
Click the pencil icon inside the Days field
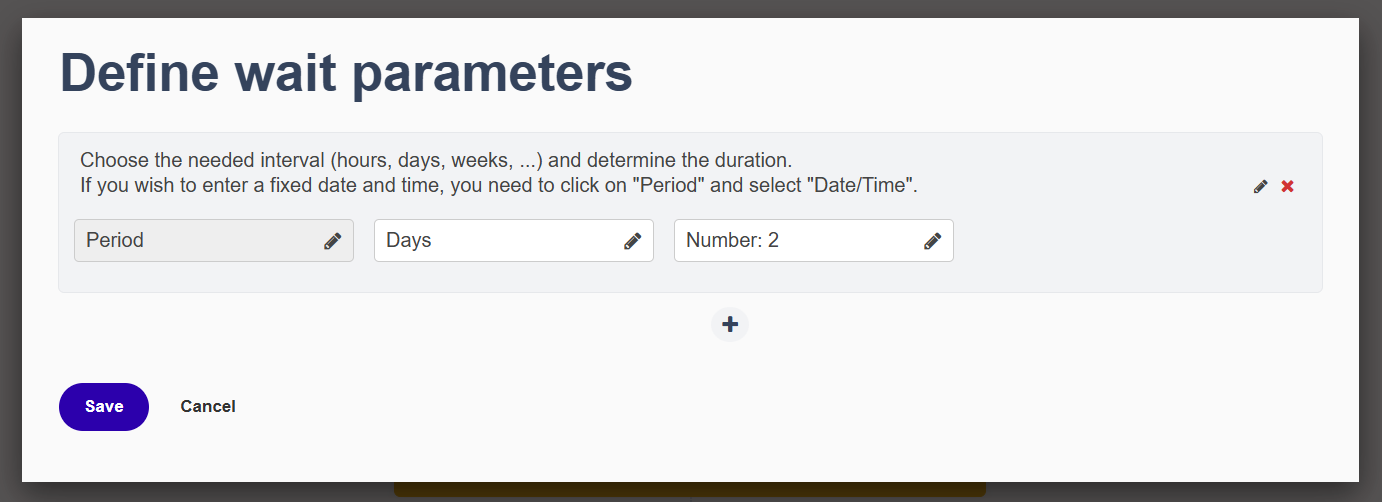[x=633, y=241]
